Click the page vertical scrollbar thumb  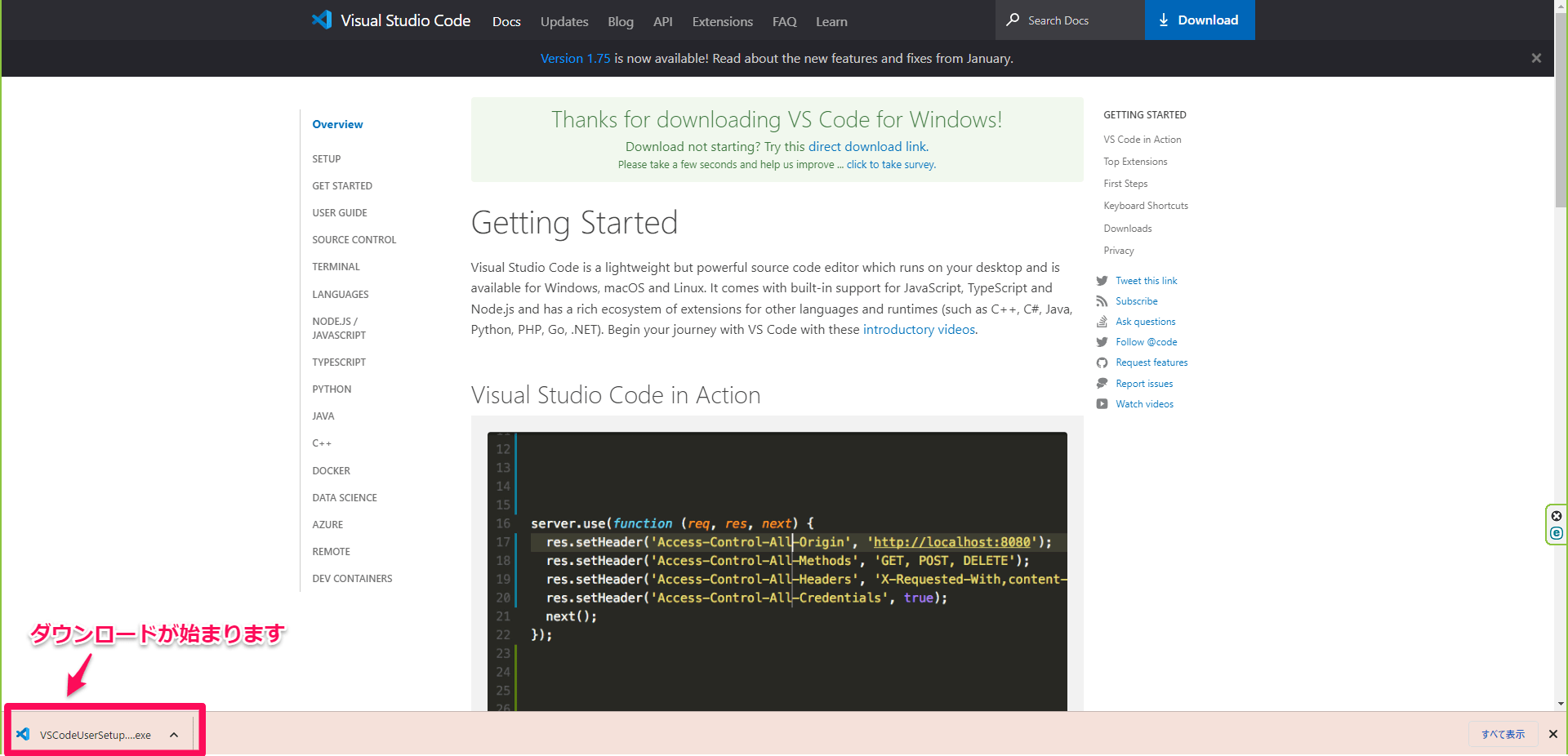tap(1561, 110)
